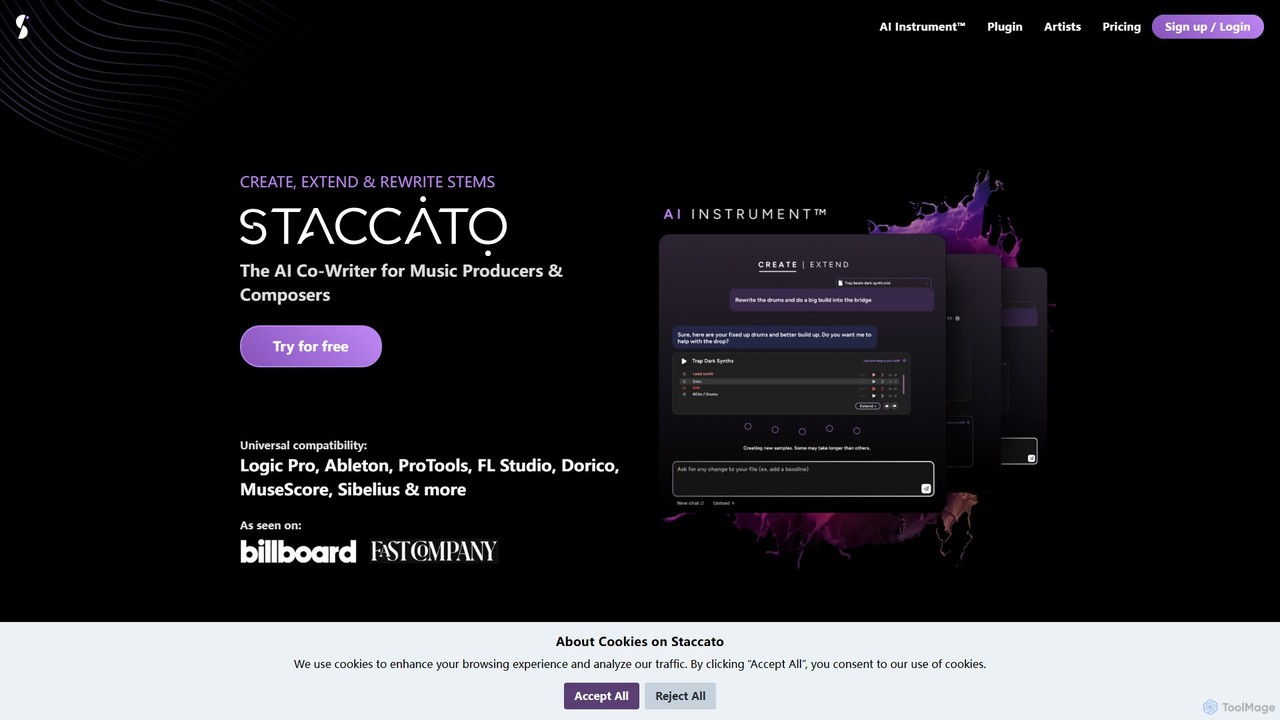Click New chat below the prompt box
Viewport: 1280px width, 720px height.
click(x=690, y=503)
